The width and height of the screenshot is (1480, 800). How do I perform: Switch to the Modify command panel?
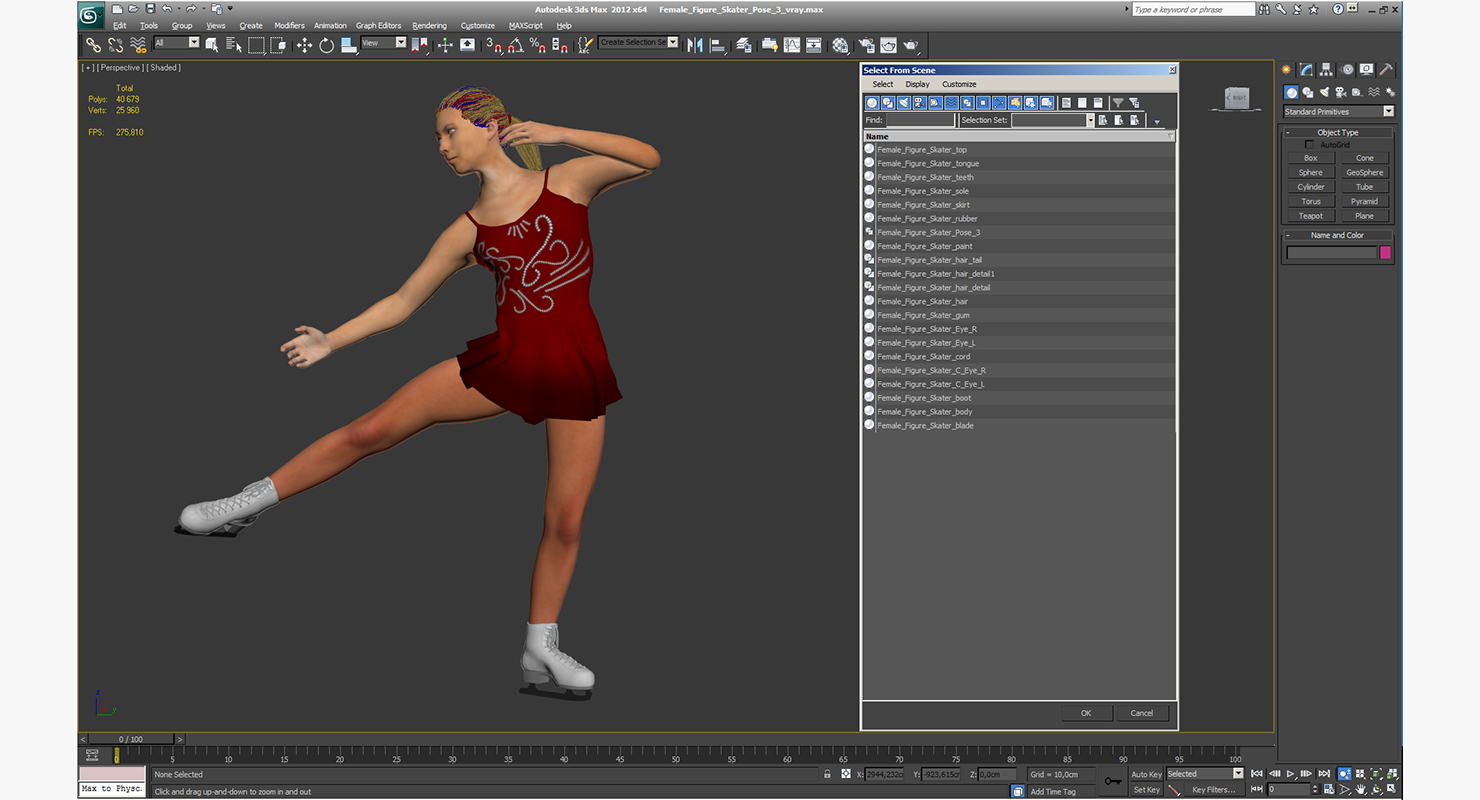[1306, 70]
